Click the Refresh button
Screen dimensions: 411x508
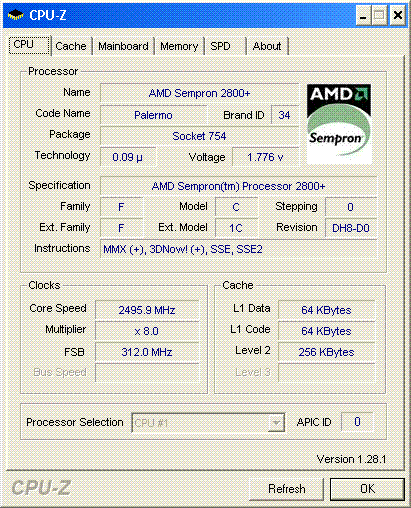[287, 489]
